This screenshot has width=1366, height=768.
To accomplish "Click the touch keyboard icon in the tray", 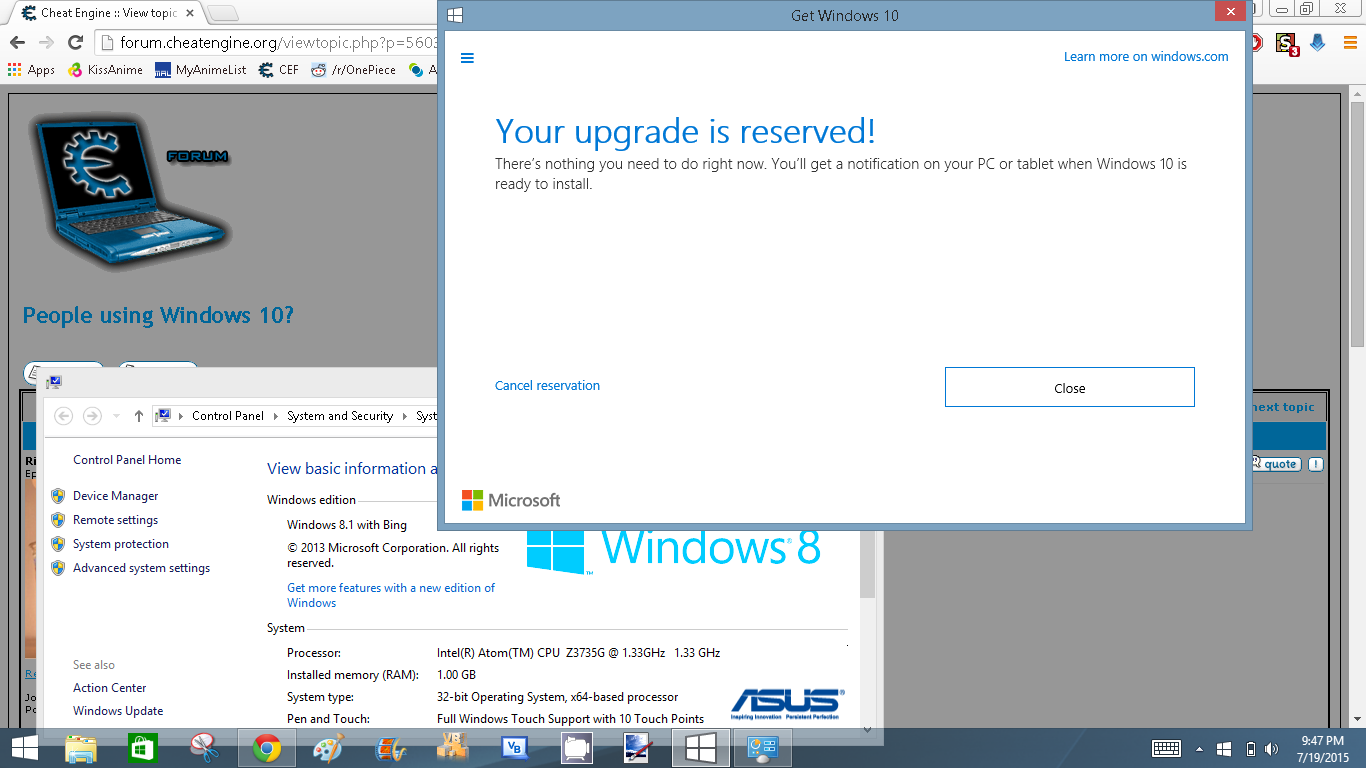I will [1167, 747].
